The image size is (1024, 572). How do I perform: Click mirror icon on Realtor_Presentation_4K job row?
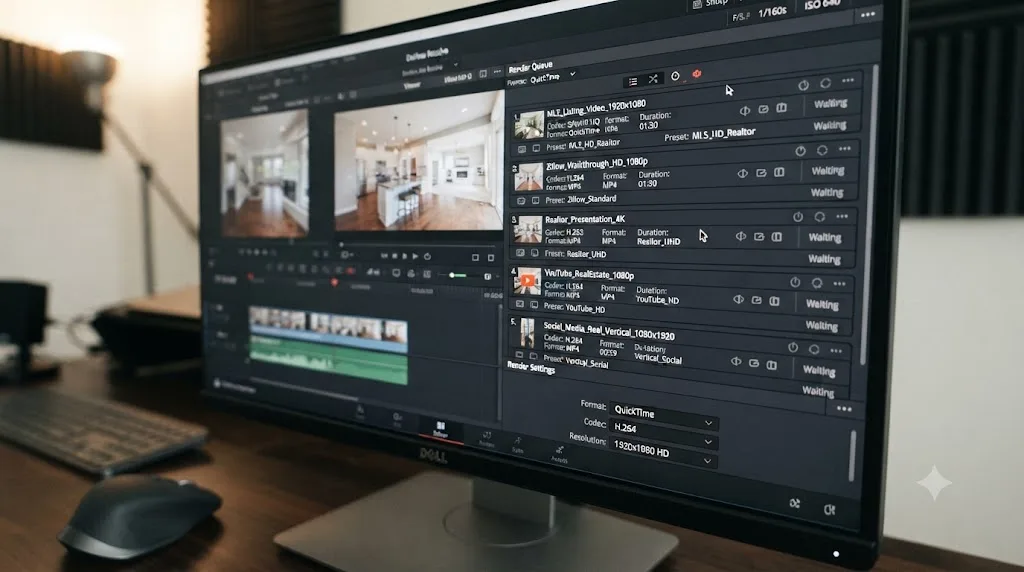[741, 236]
